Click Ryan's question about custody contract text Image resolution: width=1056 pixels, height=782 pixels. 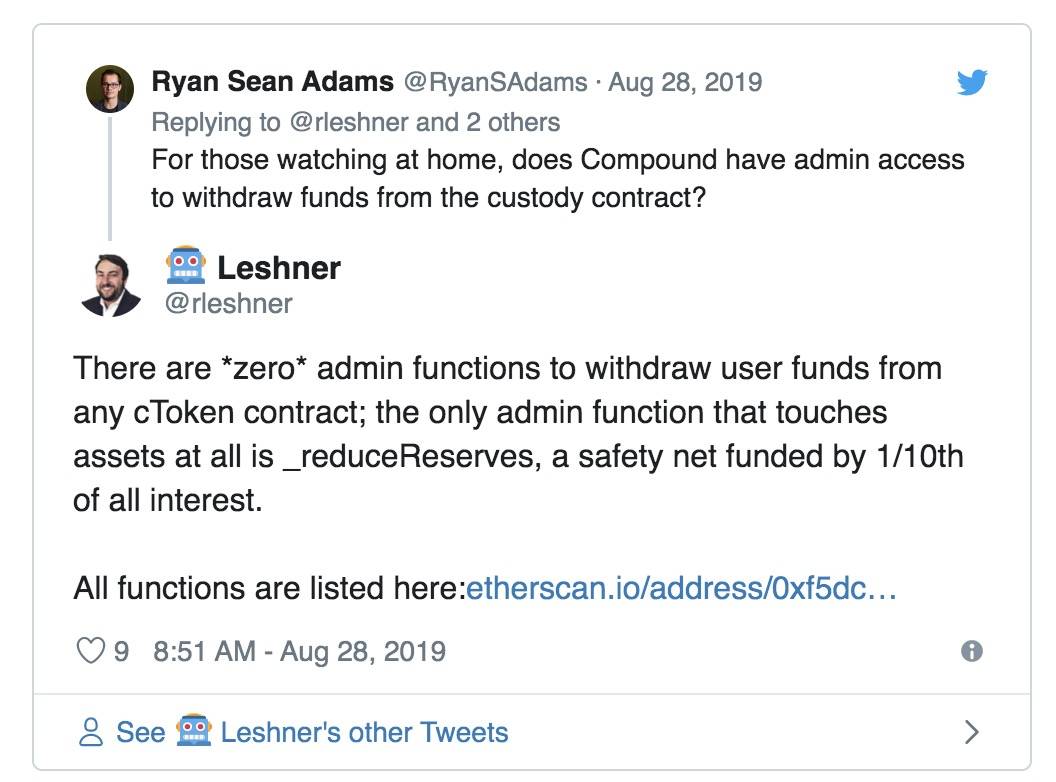pyautogui.click(x=558, y=178)
